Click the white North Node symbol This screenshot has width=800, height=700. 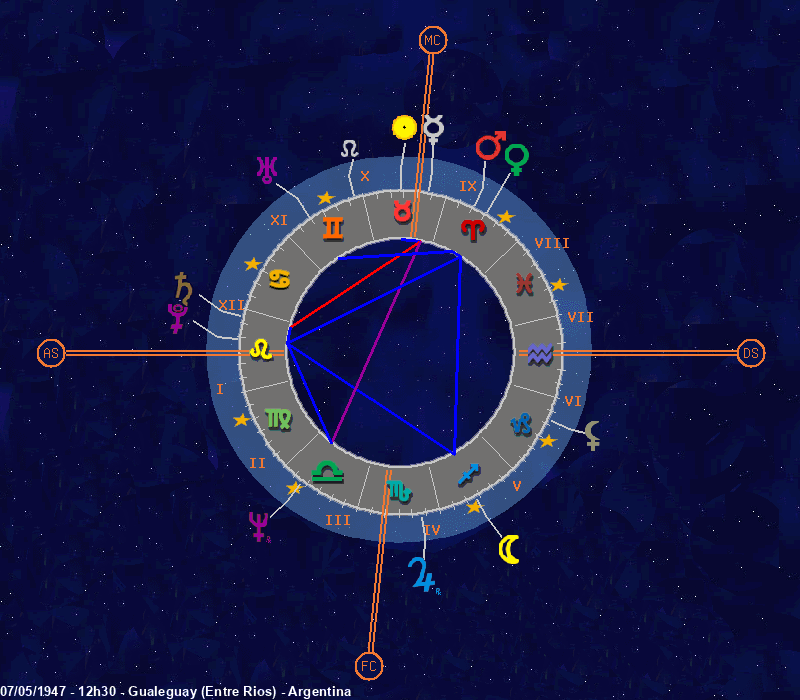(349, 148)
